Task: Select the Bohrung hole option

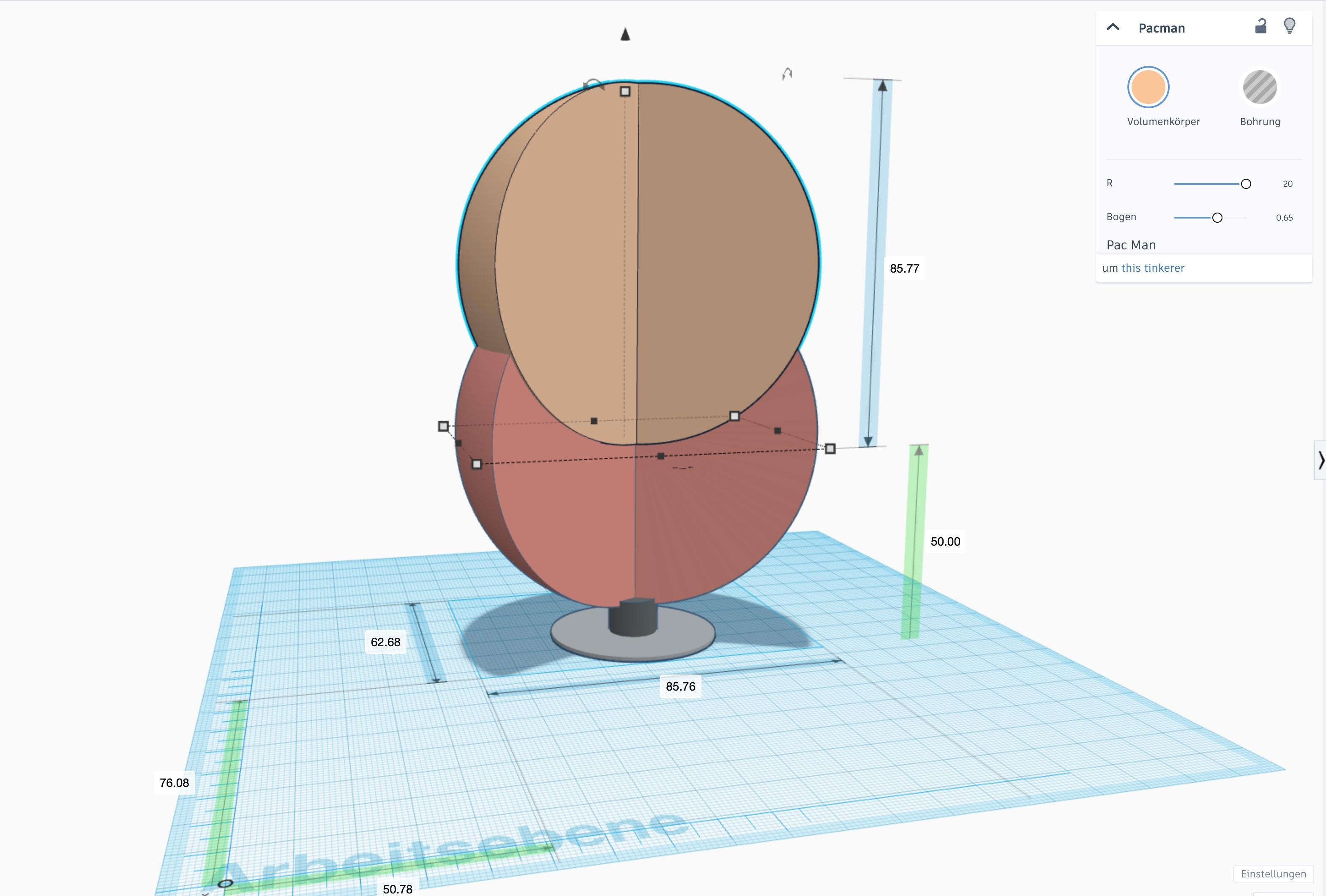Action: (x=1260, y=87)
